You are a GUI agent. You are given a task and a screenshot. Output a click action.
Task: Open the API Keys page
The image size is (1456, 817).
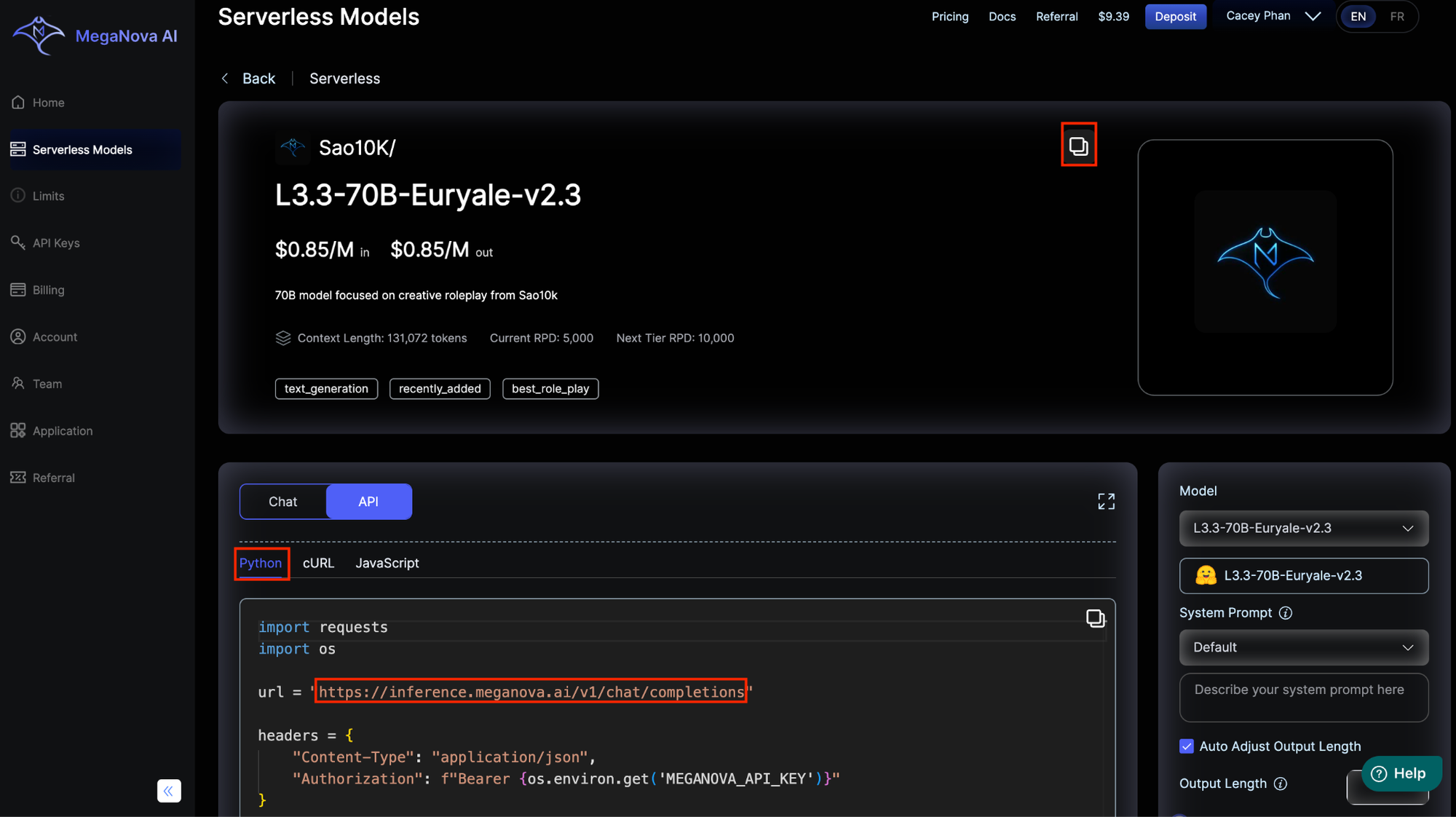[x=55, y=243]
